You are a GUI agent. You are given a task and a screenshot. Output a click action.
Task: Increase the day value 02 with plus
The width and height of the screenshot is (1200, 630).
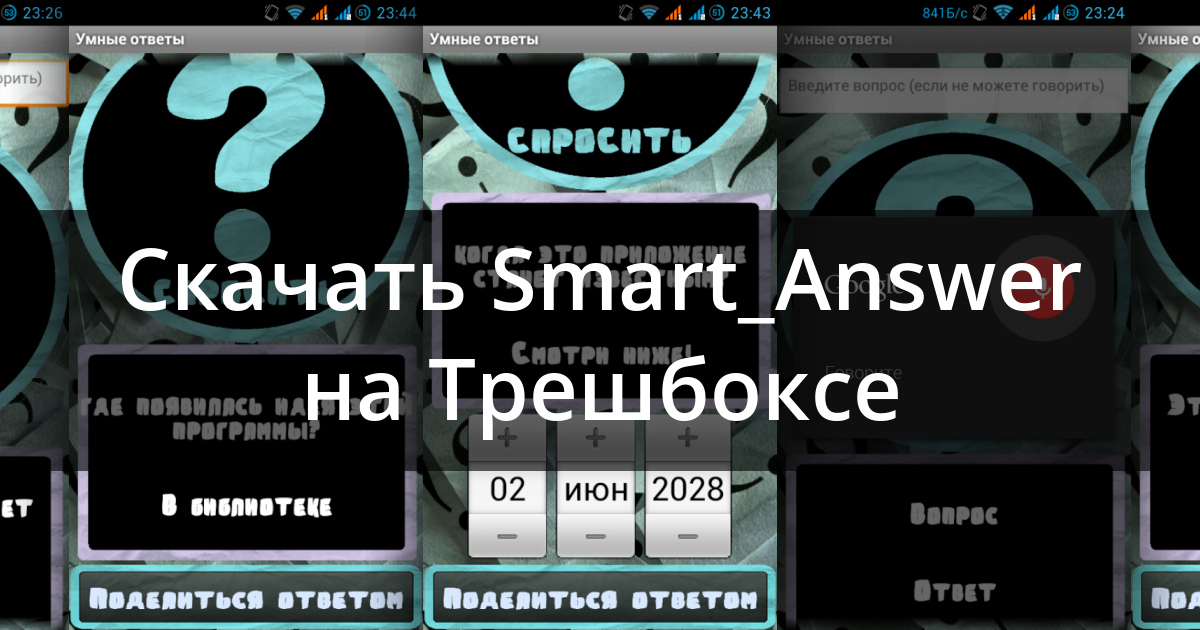click(x=507, y=438)
